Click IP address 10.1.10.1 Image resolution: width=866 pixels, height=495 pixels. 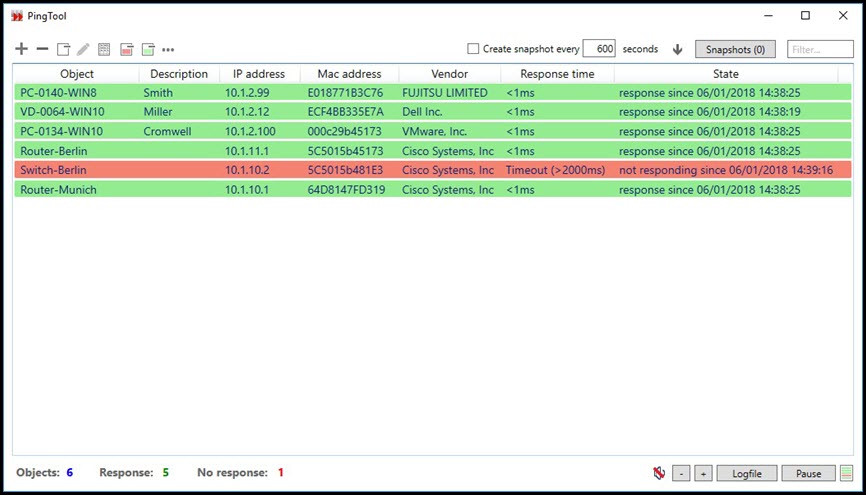(x=247, y=189)
